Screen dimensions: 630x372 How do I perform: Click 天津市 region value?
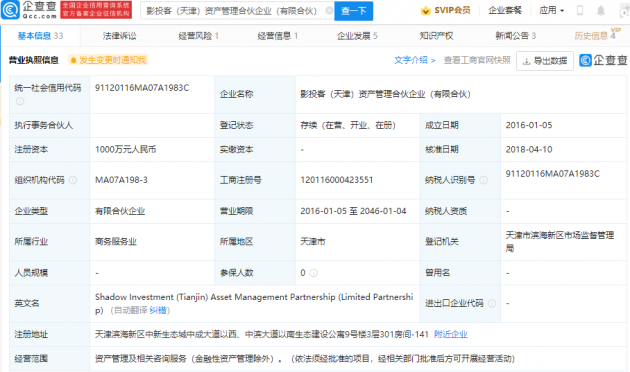tap(313, 242)
